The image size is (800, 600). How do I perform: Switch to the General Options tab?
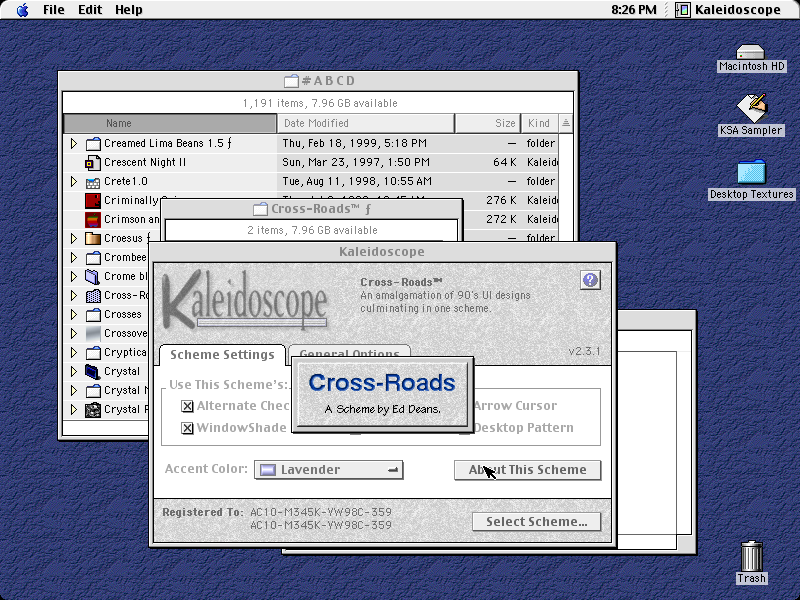click(x=349, y=352)
